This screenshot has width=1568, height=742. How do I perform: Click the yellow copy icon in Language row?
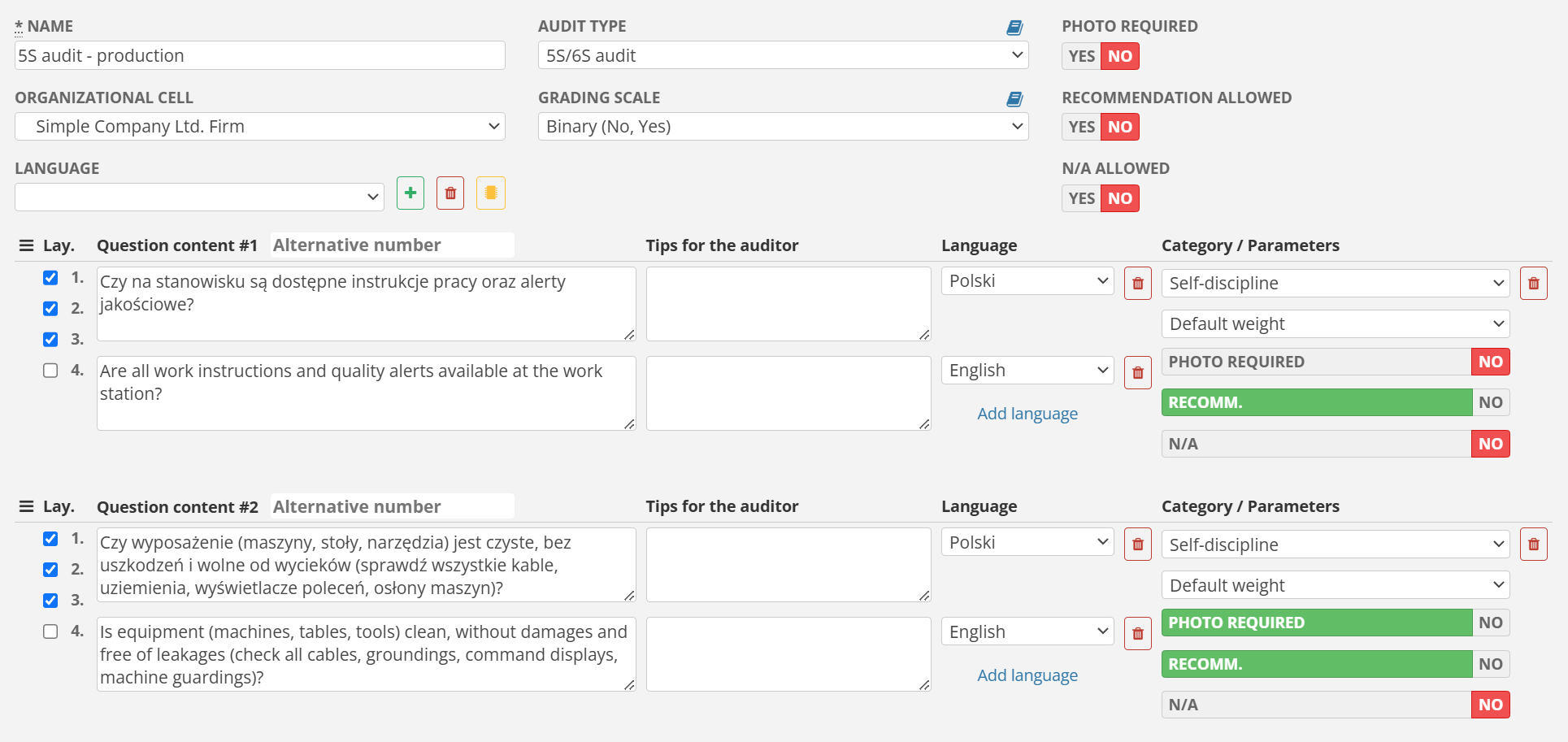[490, 193]
